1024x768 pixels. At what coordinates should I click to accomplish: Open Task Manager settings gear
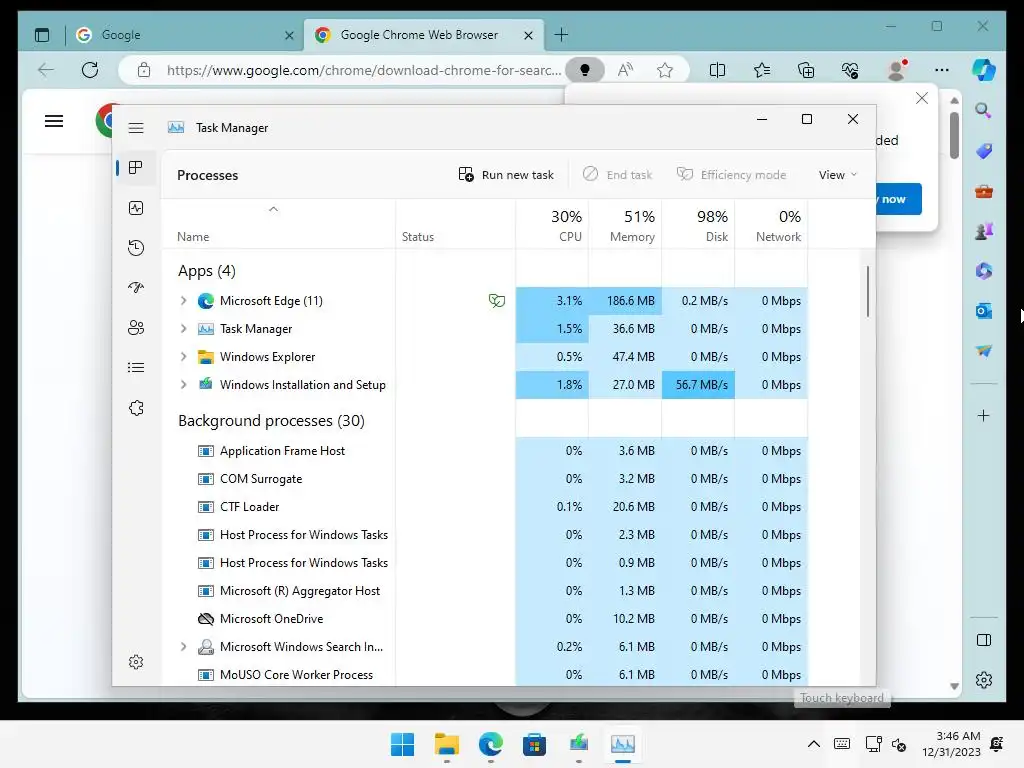coord(136,662)
